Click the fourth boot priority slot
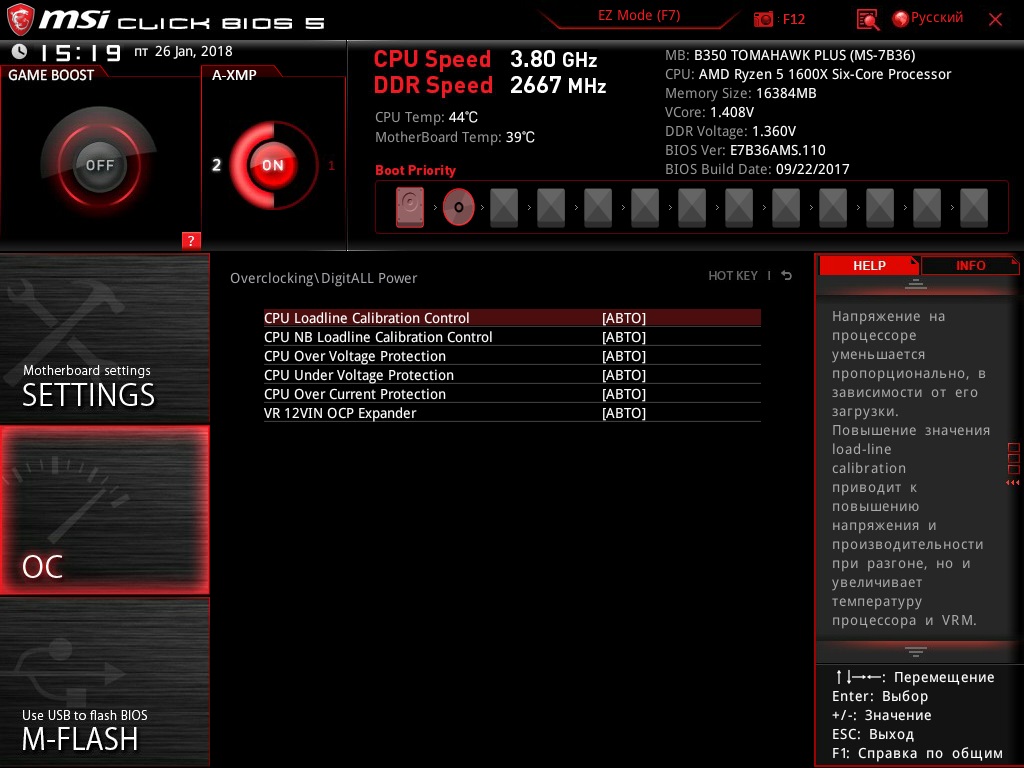The height and width of the screenshot is (768, 1024). (551, 208)
